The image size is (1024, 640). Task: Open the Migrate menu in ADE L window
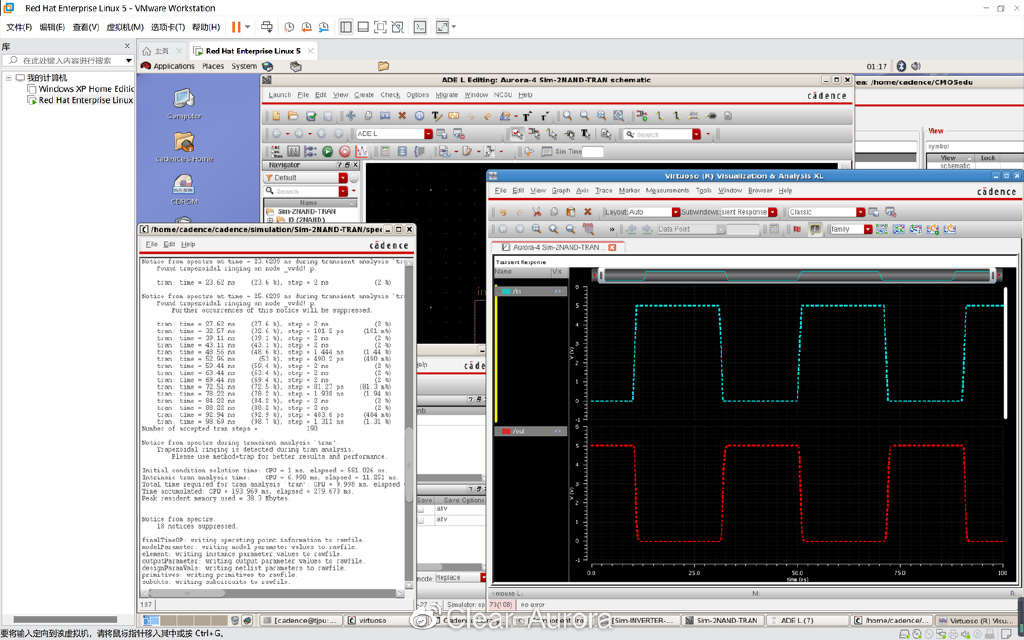(446, 95)
